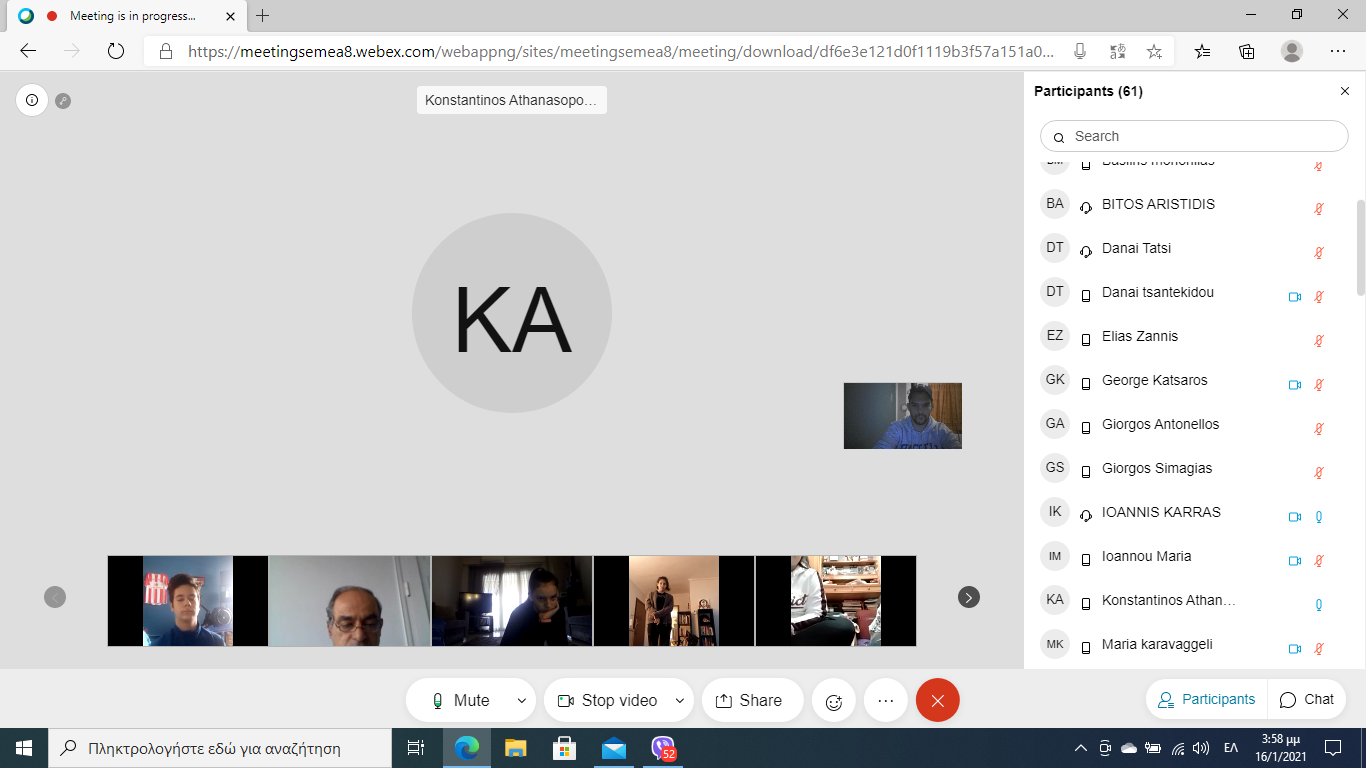
Task: Expand the Mute audio options arrow
Action: (x=521, y=701)
